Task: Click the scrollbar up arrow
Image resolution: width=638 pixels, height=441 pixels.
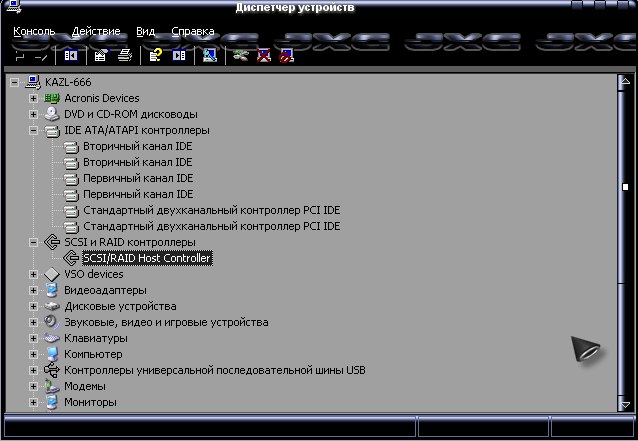Action: [625, 83]
